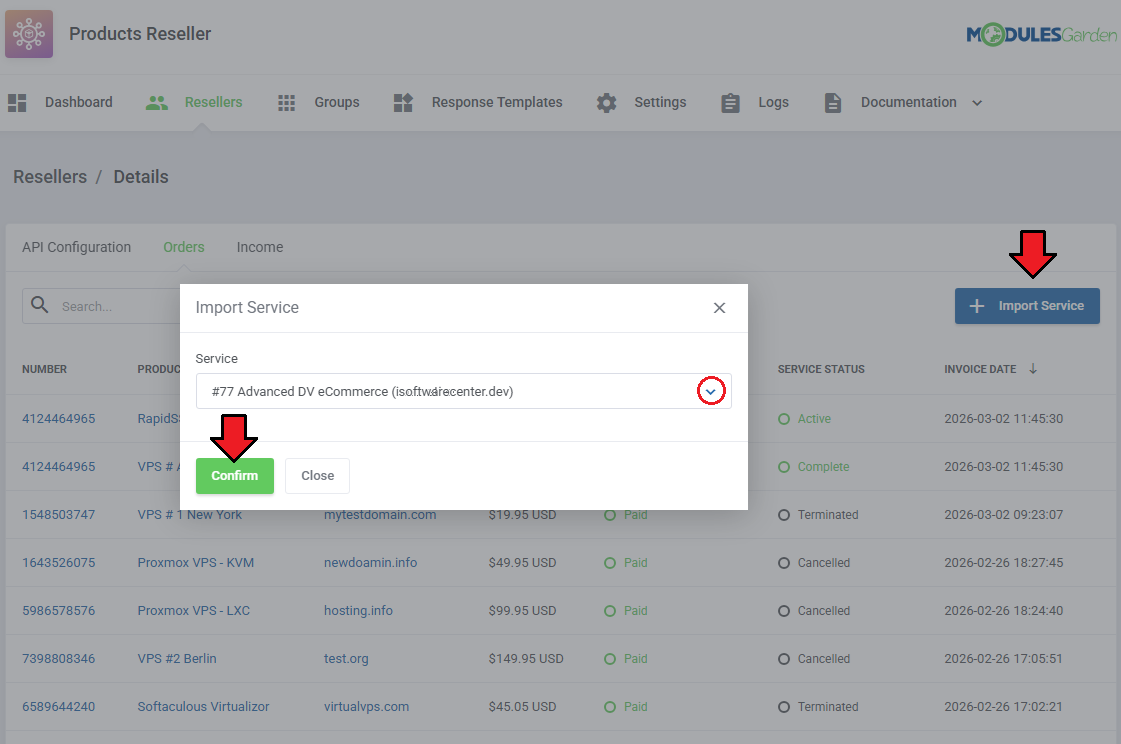Open Softaculous Virtualizor product link
This screenshot has width=1121, height=744.
[203, 707]
